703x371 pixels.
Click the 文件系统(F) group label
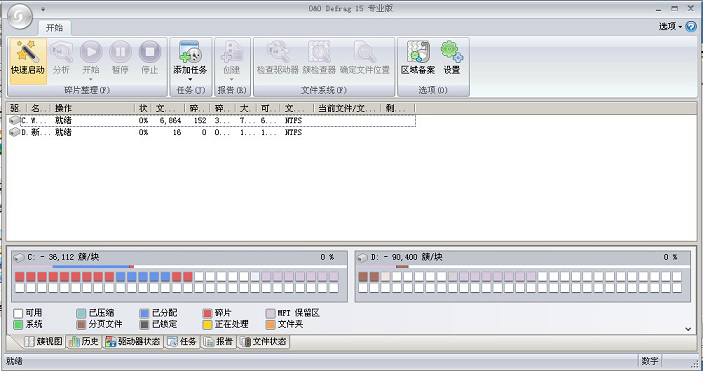click(x=324, y=90)
